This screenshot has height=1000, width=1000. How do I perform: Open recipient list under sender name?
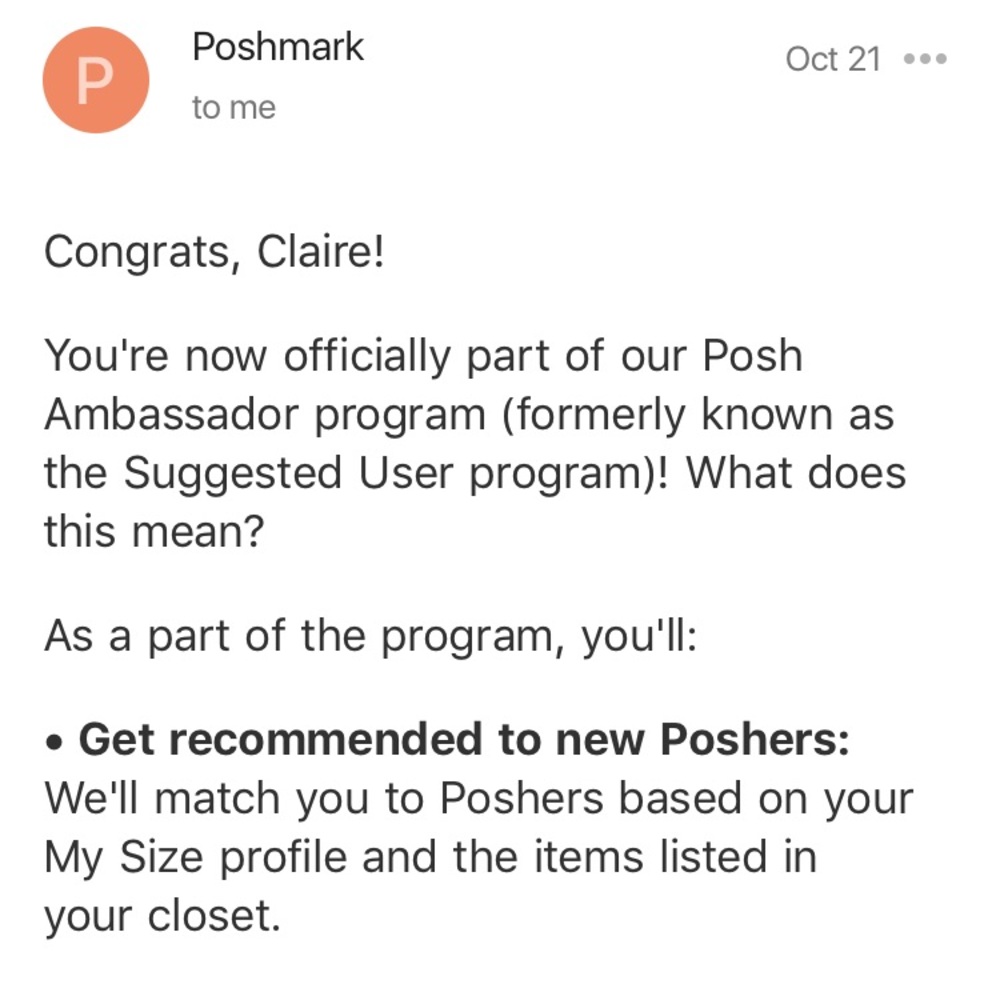pos(232,106)
